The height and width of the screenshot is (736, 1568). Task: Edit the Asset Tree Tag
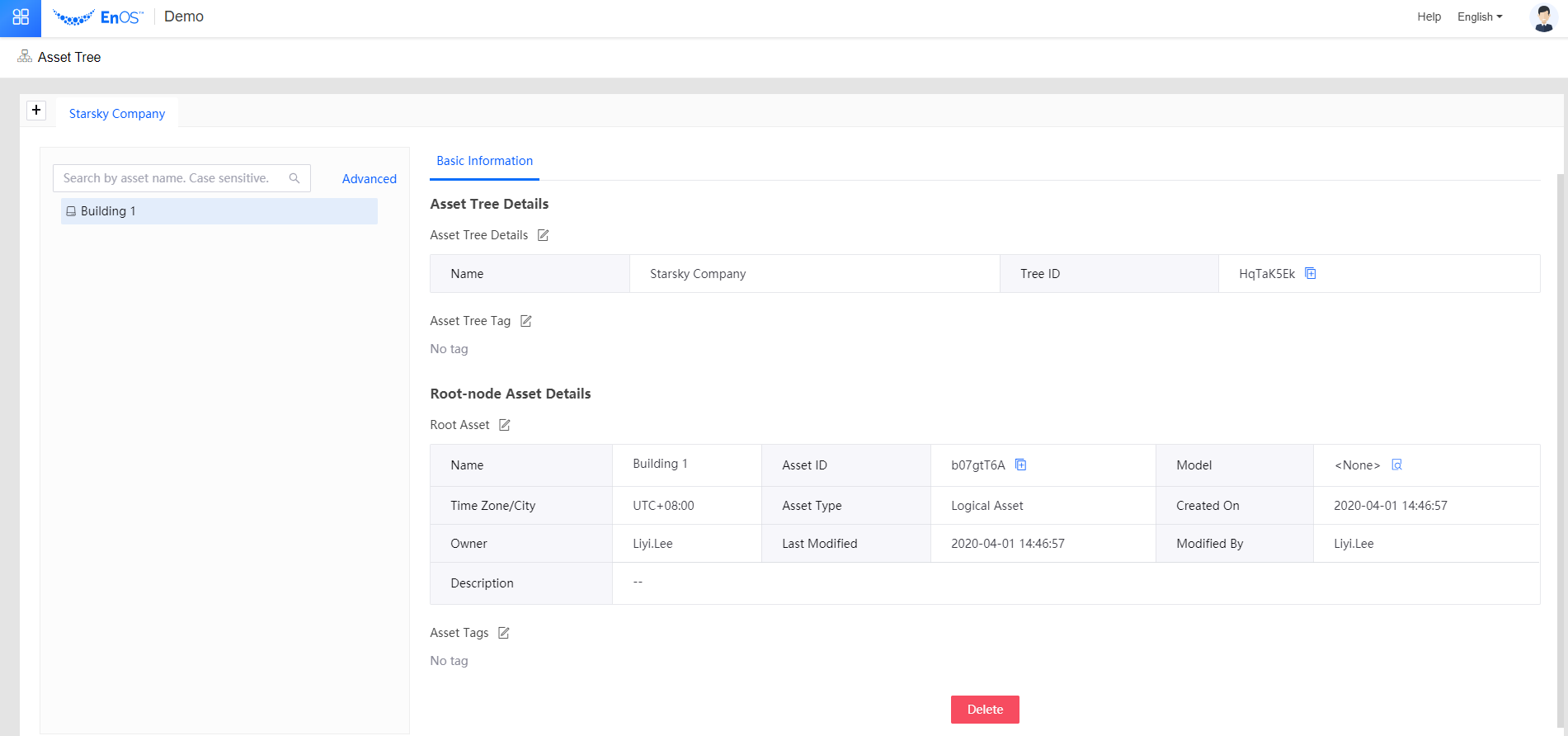click(x=525, y=321)
